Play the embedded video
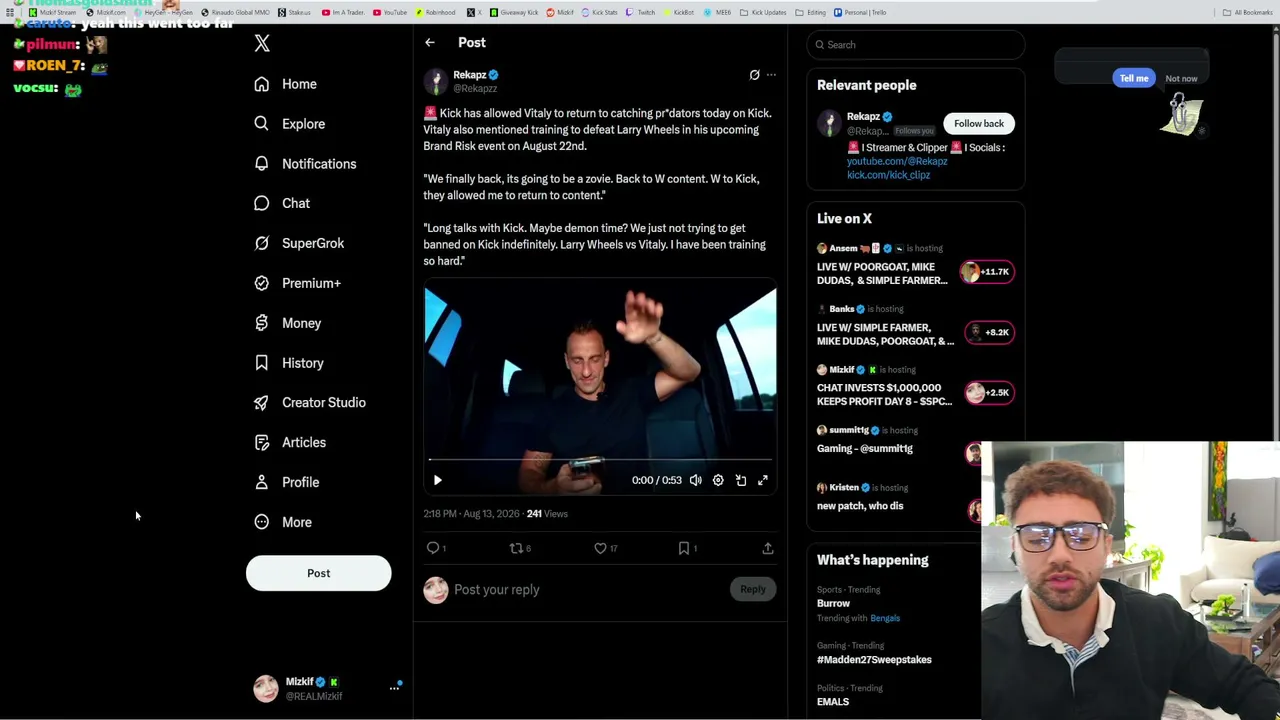This screenshot has height=720, width=1280. (437, 480)
